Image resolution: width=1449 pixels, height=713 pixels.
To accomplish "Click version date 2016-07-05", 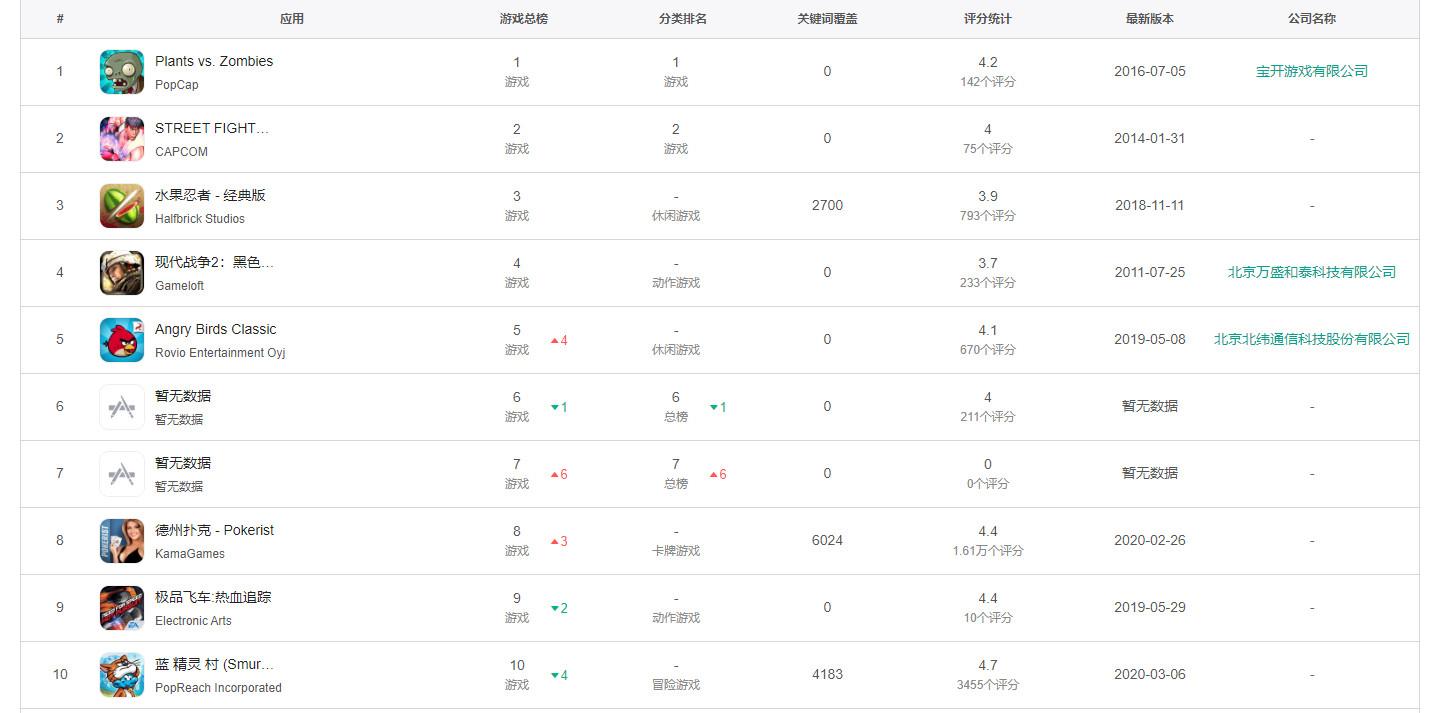I will (x=1150, y=71).
